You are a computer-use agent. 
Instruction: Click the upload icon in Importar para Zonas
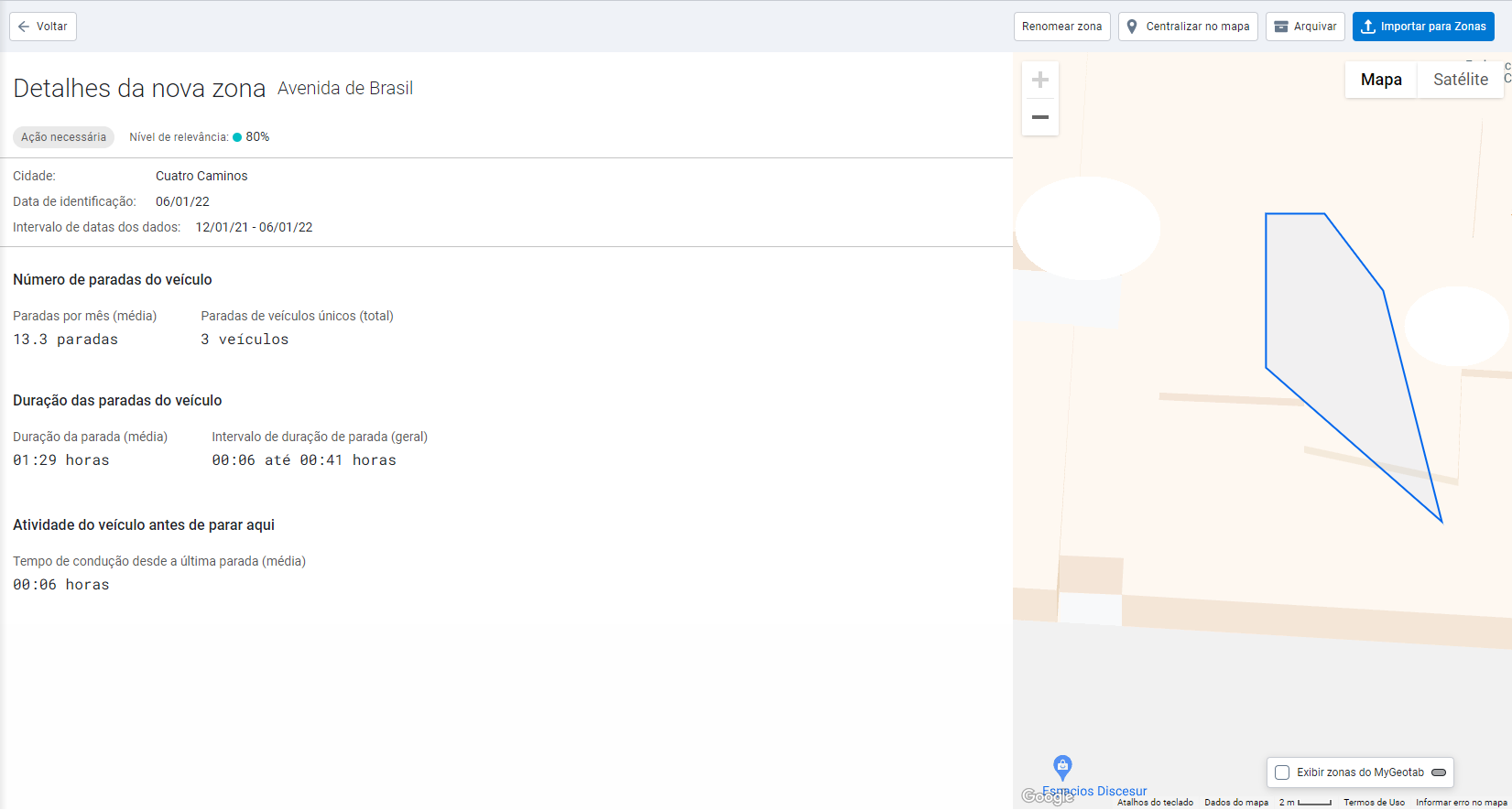tap(1368, 27)
